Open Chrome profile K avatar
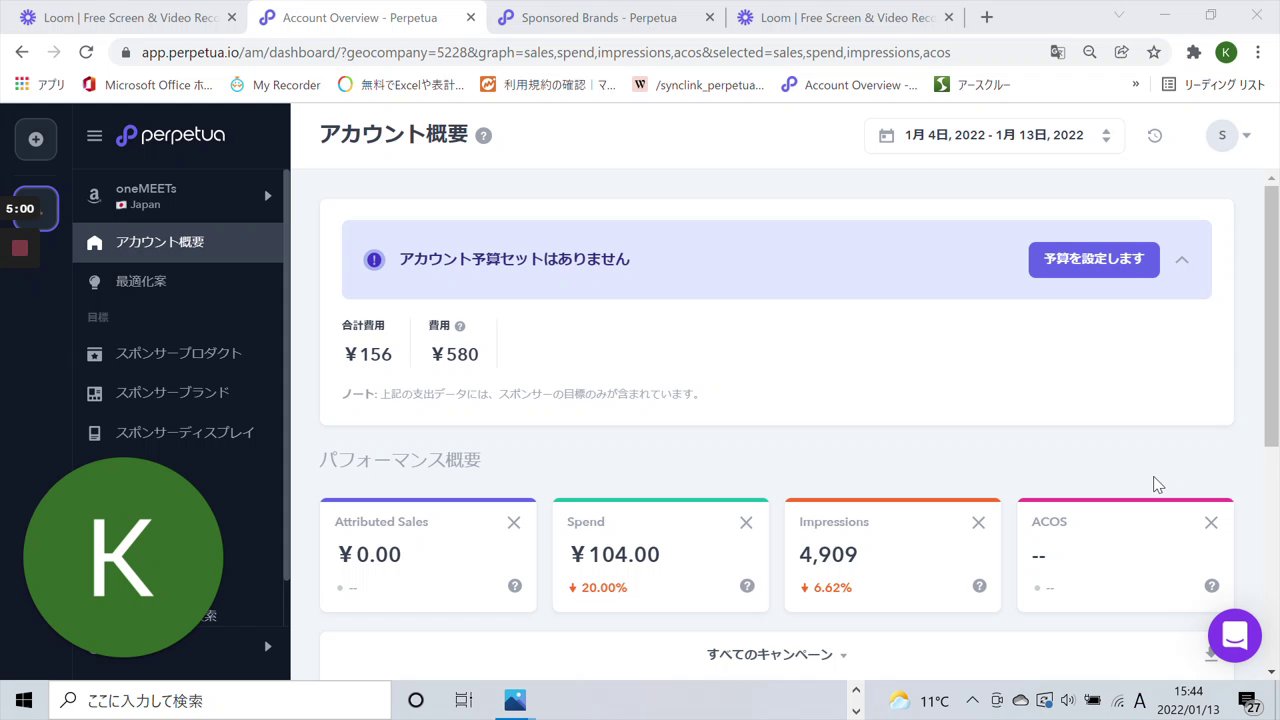The image size is (1280, 720). coord(1226,52)
